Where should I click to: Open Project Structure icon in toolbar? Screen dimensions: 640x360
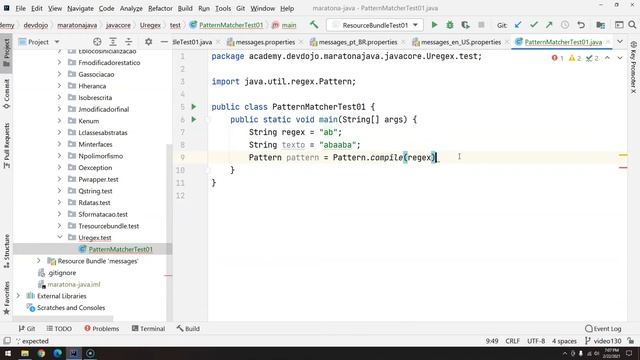pyautogui.click(x=600, y=25)
